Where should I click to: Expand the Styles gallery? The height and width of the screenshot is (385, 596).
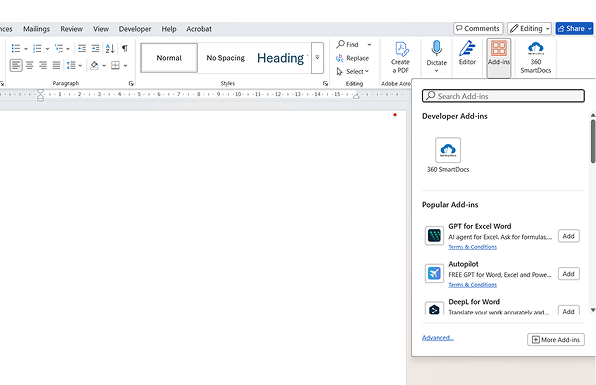(317, 58)
